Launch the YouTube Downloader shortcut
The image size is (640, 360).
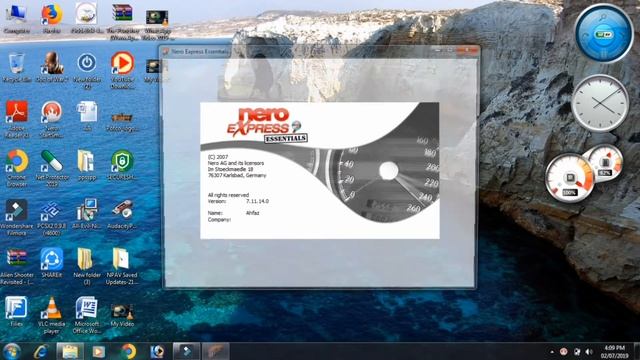[x=122, y=69]
